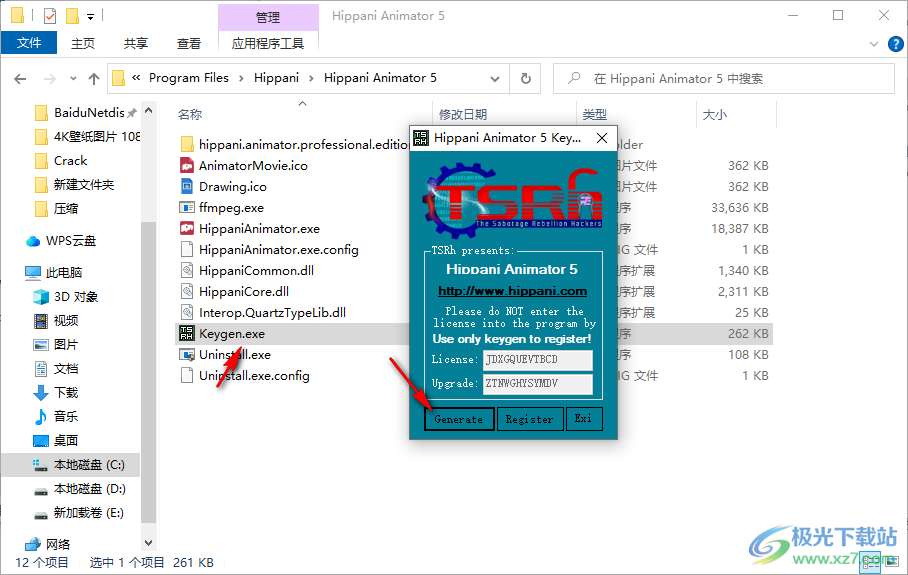908x575 pixels.
Task: Select the Uninstall.exe file icon
Action: (187, 354)
